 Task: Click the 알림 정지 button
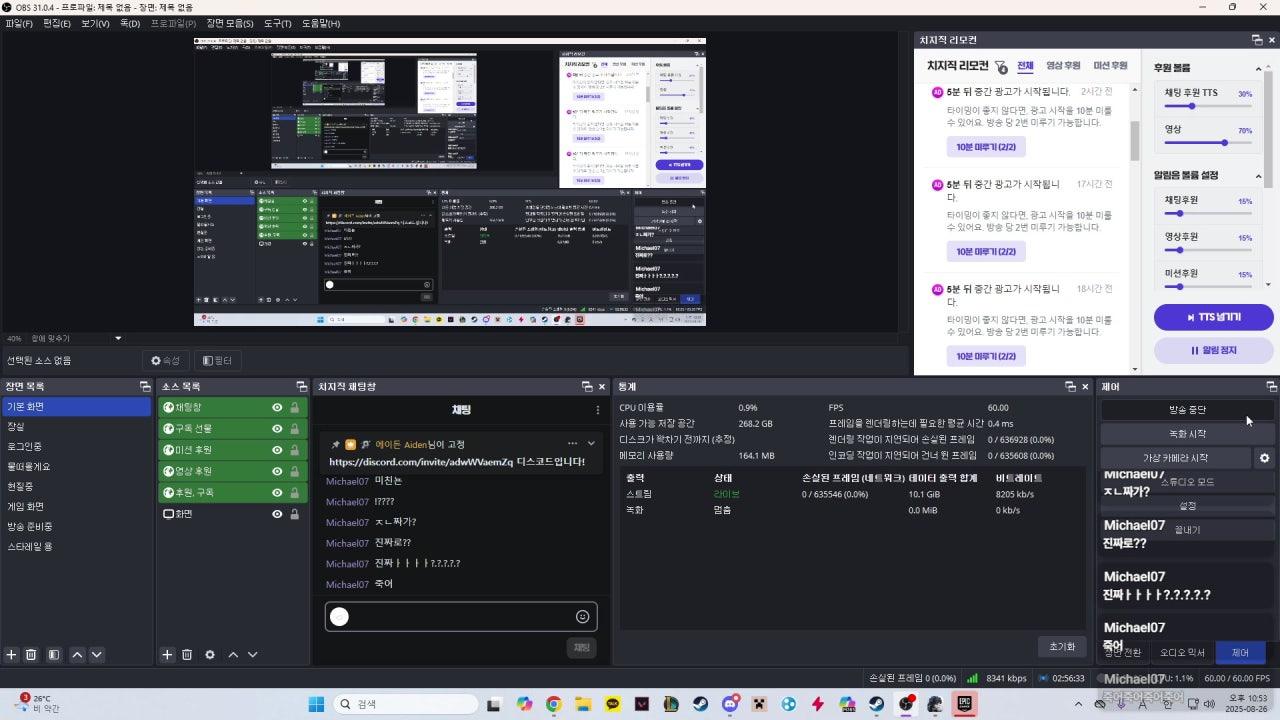point(1213,350)
